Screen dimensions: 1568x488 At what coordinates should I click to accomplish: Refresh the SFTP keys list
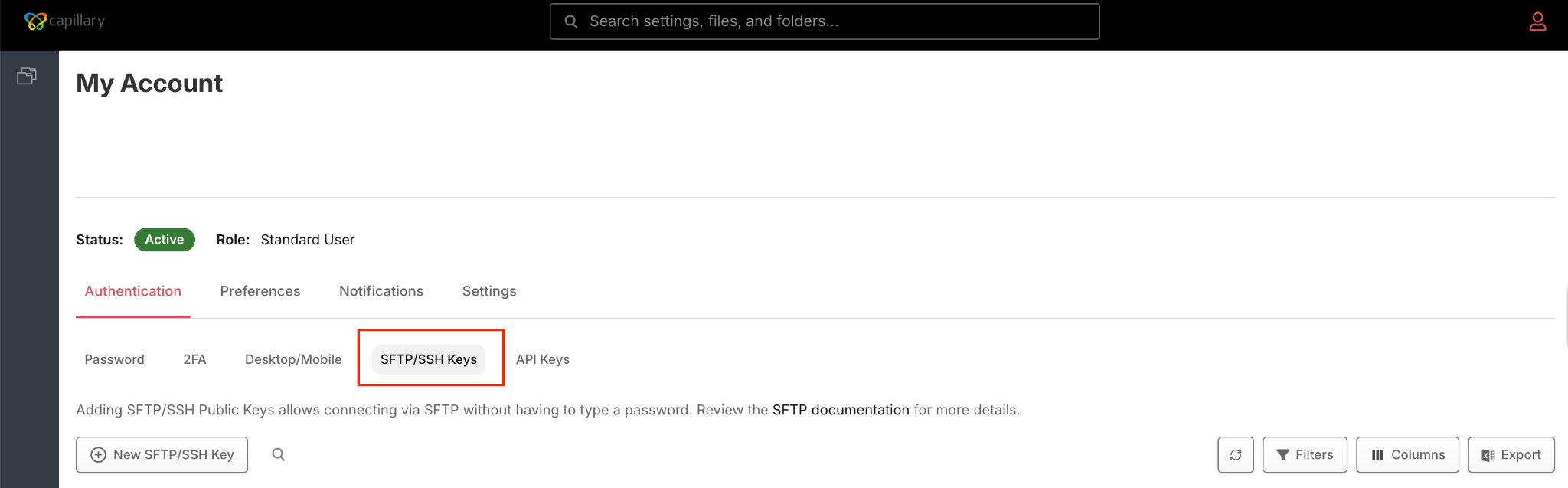1236,455
